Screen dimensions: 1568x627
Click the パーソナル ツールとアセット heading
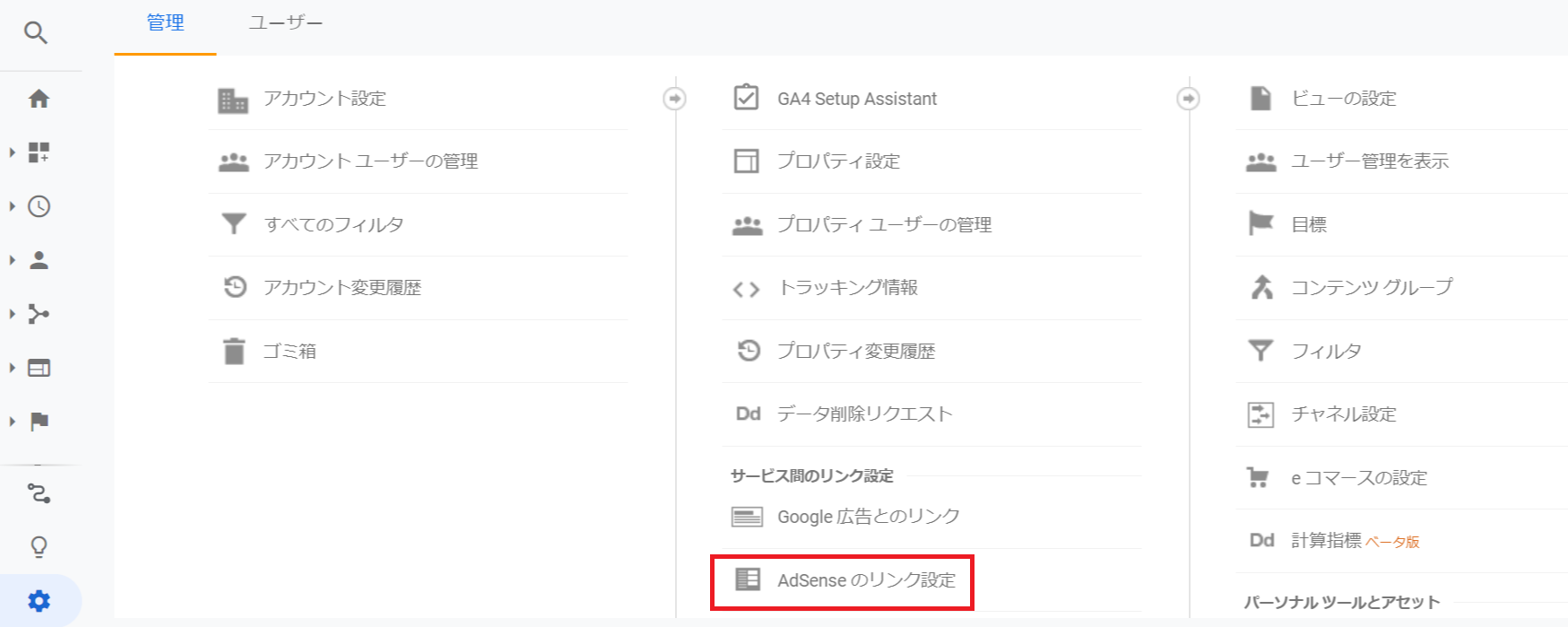[x=1341, y=603]
